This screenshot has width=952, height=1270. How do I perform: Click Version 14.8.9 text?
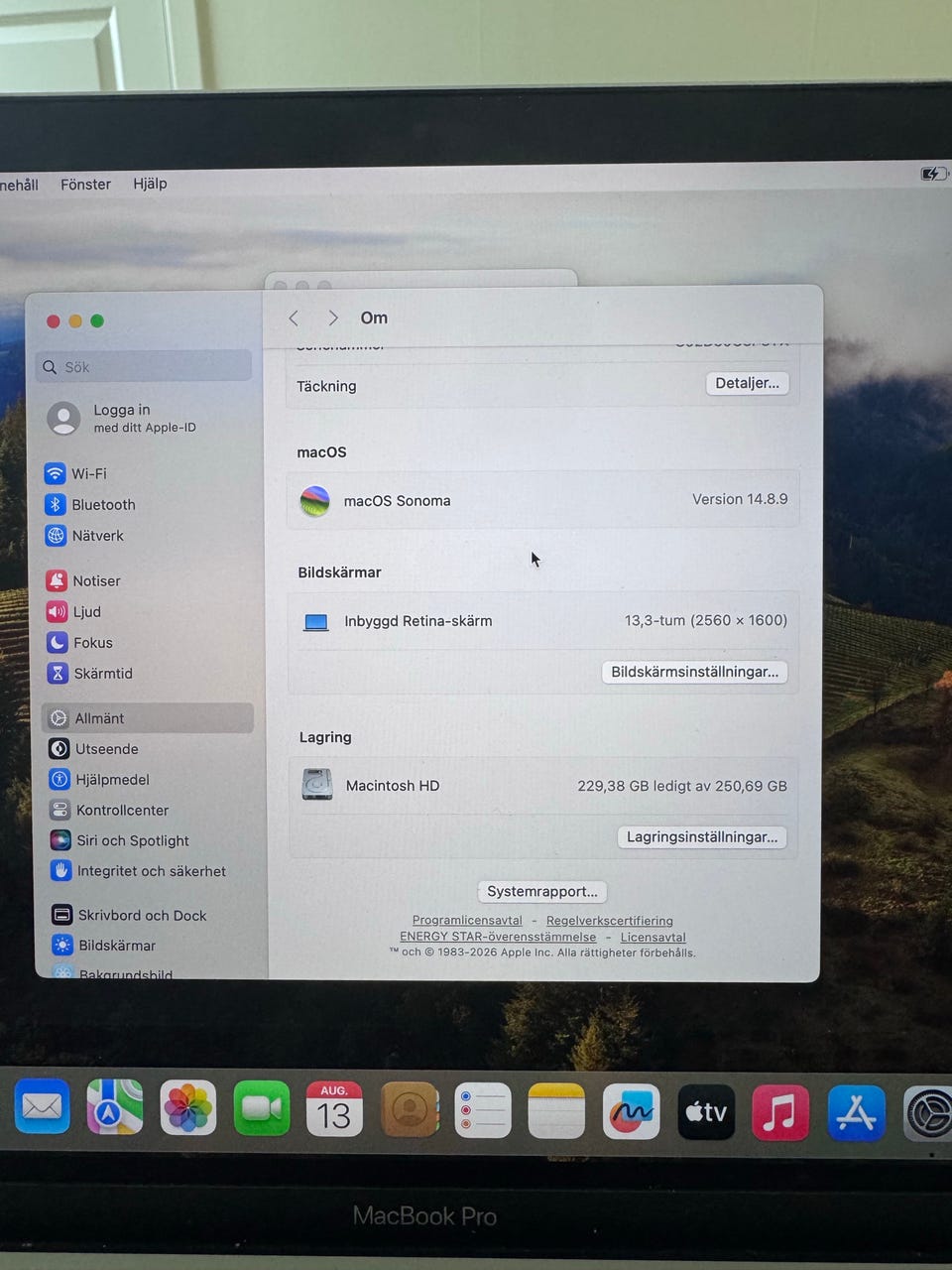click(x=740, y=499)
